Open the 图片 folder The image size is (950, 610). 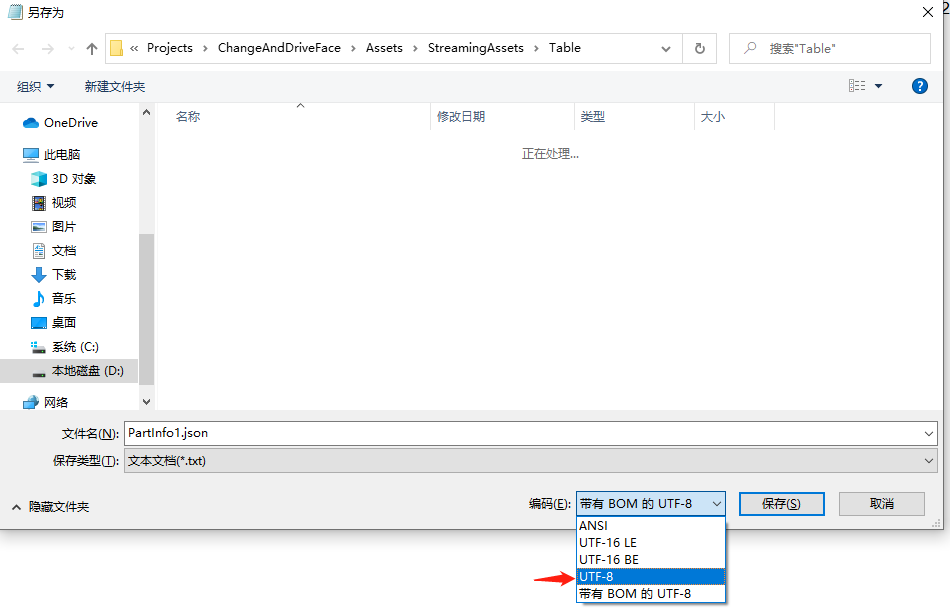(x=54, y=227)
